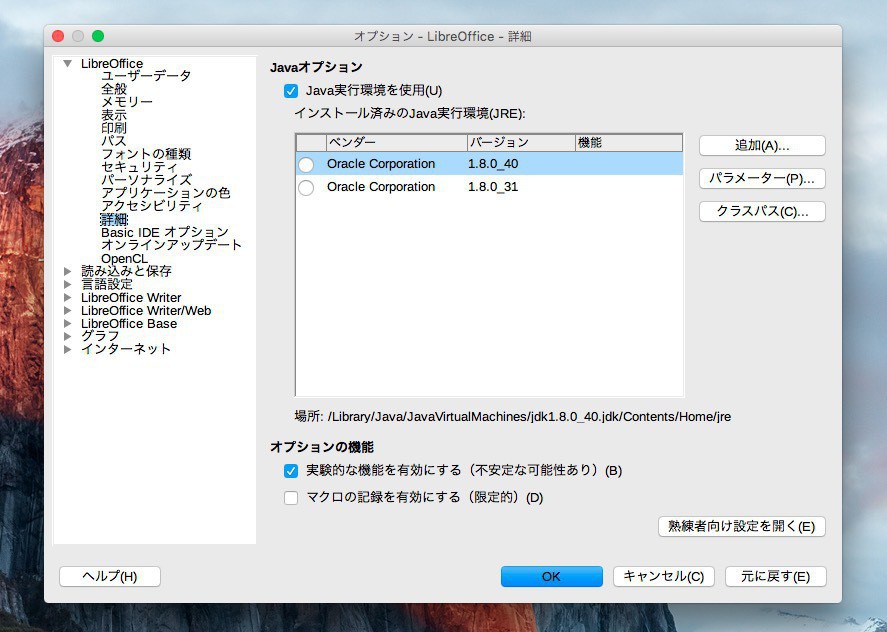Select 全般 in options tree

(114, 89)
